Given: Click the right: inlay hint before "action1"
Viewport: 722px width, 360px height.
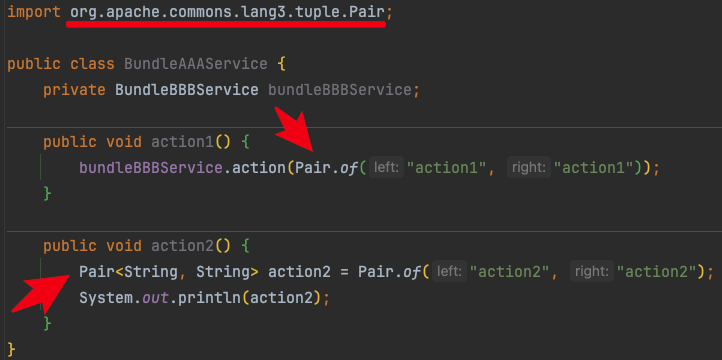Looking at the screenshot, I should (529, 168).
